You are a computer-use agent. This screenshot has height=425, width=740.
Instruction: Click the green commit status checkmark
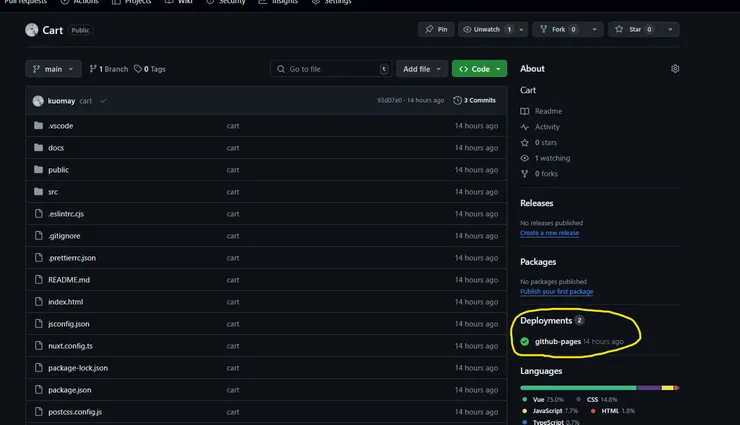click(x=103, y=100)
